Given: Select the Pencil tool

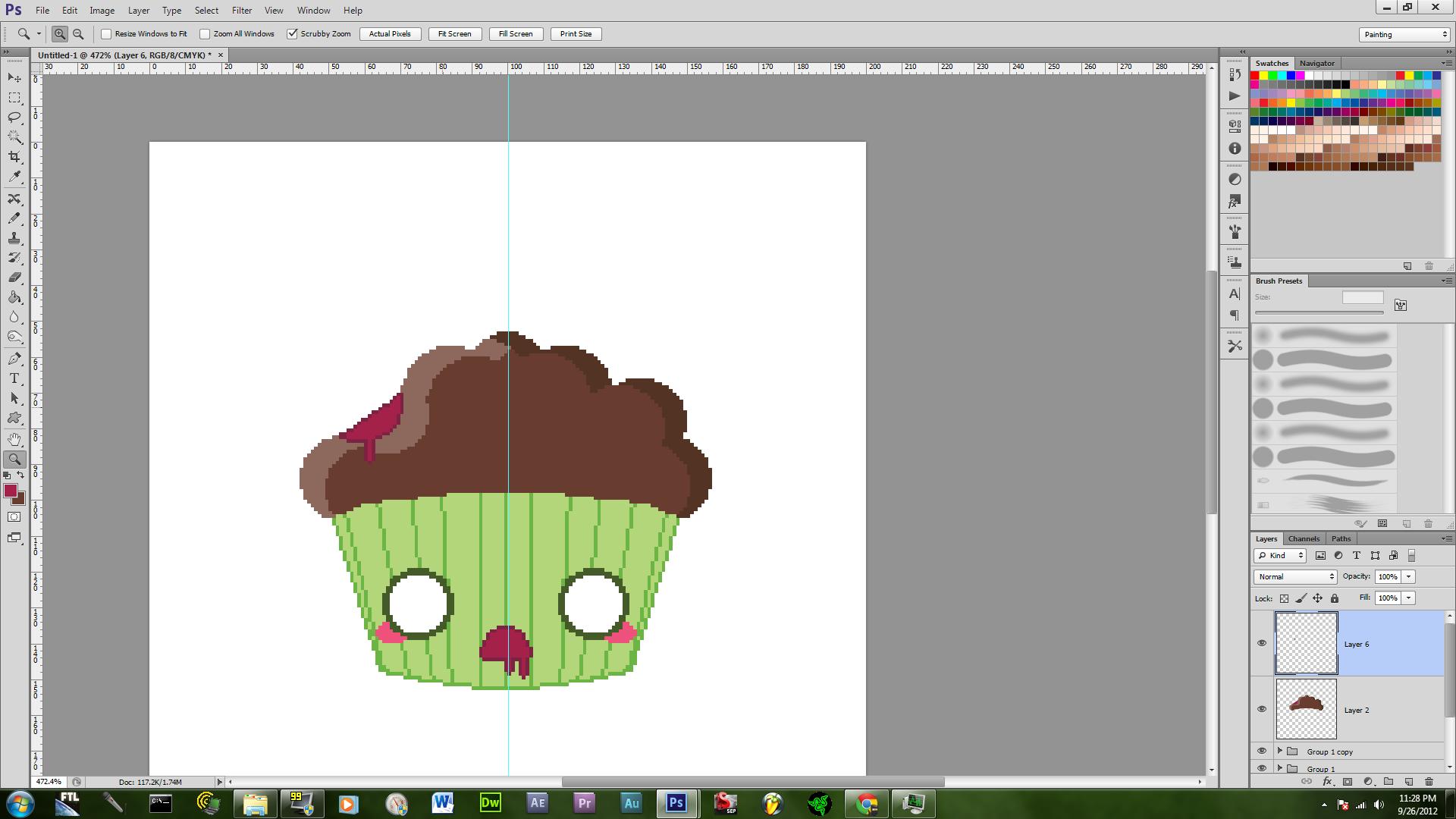Looking at the screenshot, I should click(14, 218).
